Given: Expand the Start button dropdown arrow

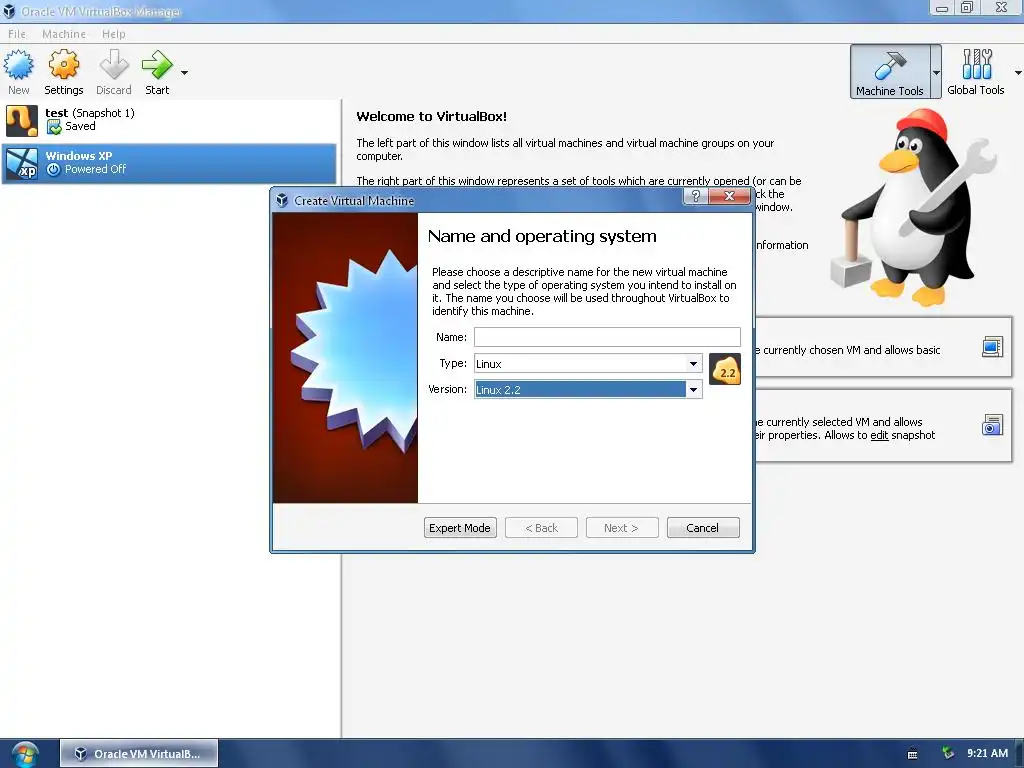Looking at the screenshot, I should pos(184,72).
